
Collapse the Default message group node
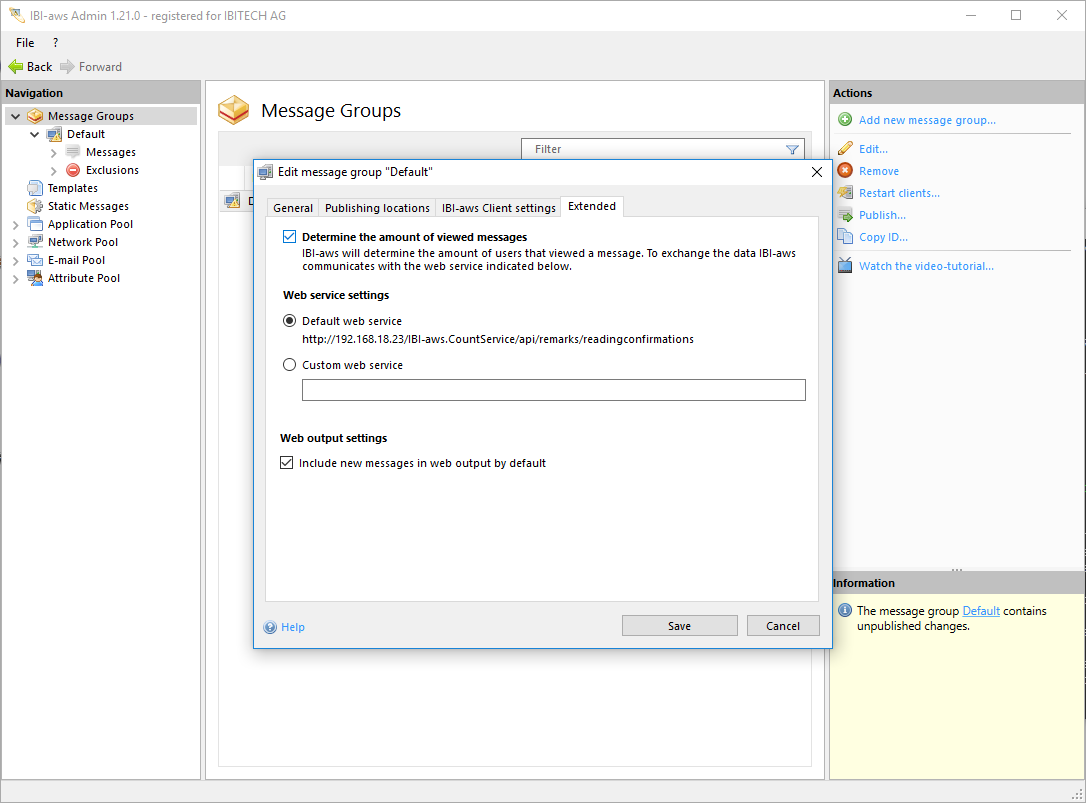[35, 134]
